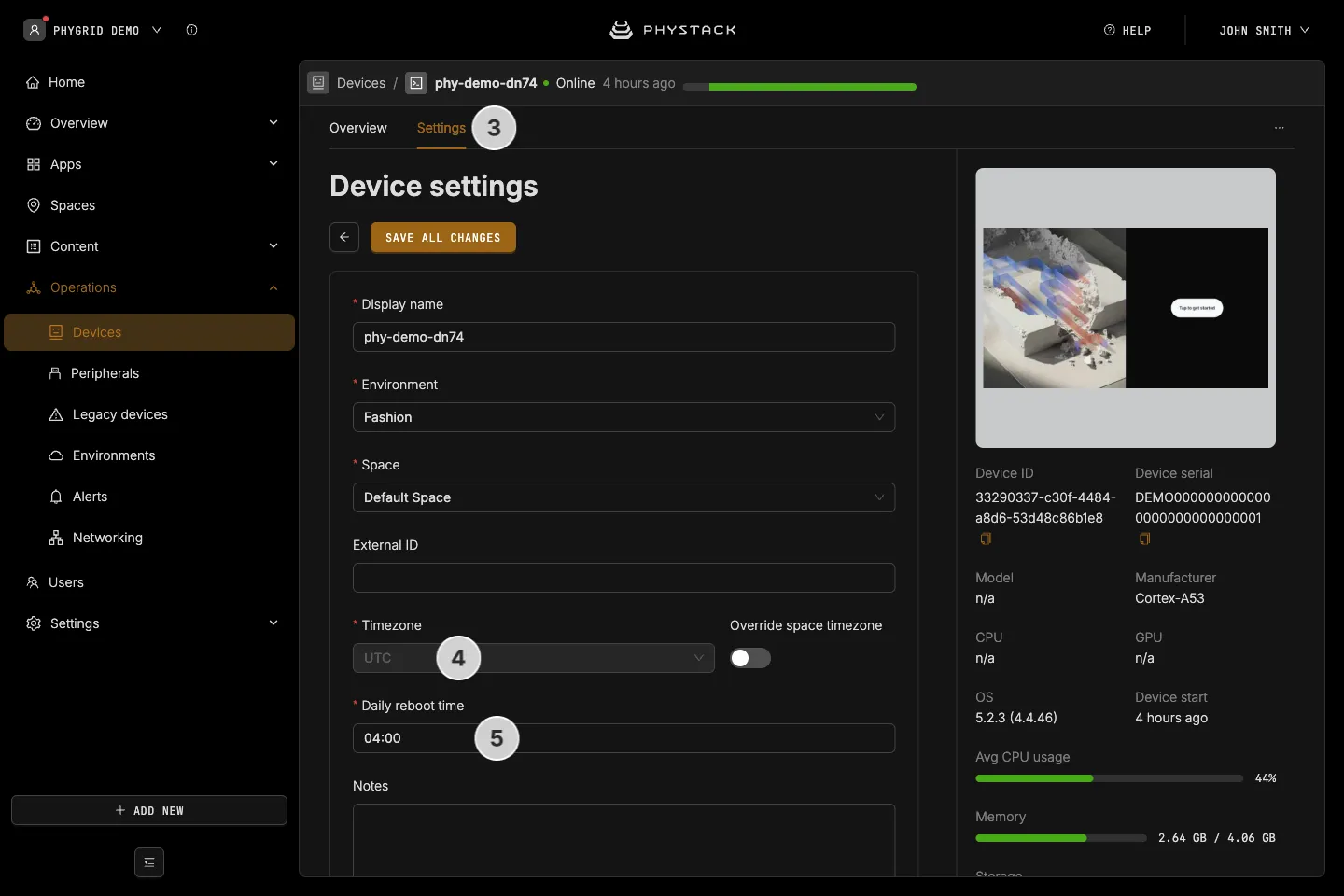Click the Environments cloud icon

(56, 455)
